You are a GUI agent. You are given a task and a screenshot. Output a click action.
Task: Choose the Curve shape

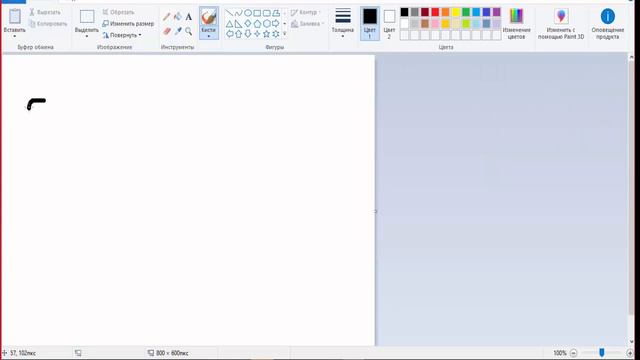(x=238, y=13)
